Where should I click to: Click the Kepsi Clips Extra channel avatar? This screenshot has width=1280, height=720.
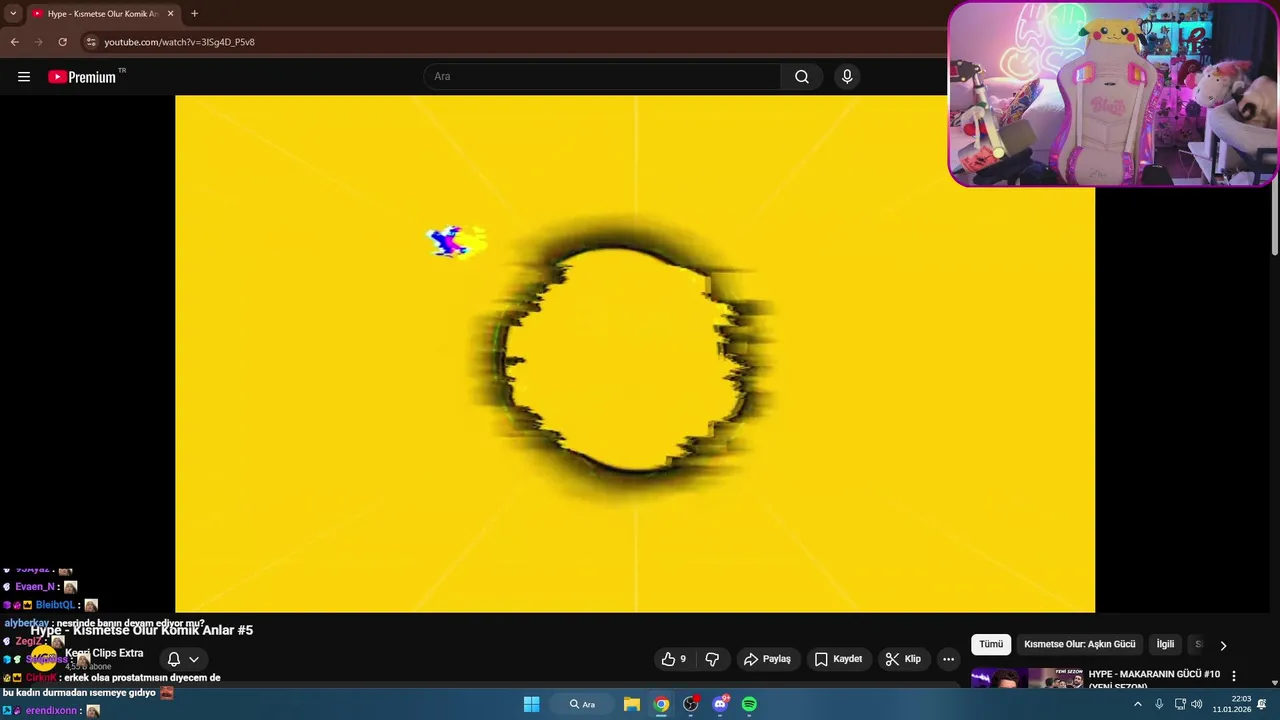(x=44, y=658)
